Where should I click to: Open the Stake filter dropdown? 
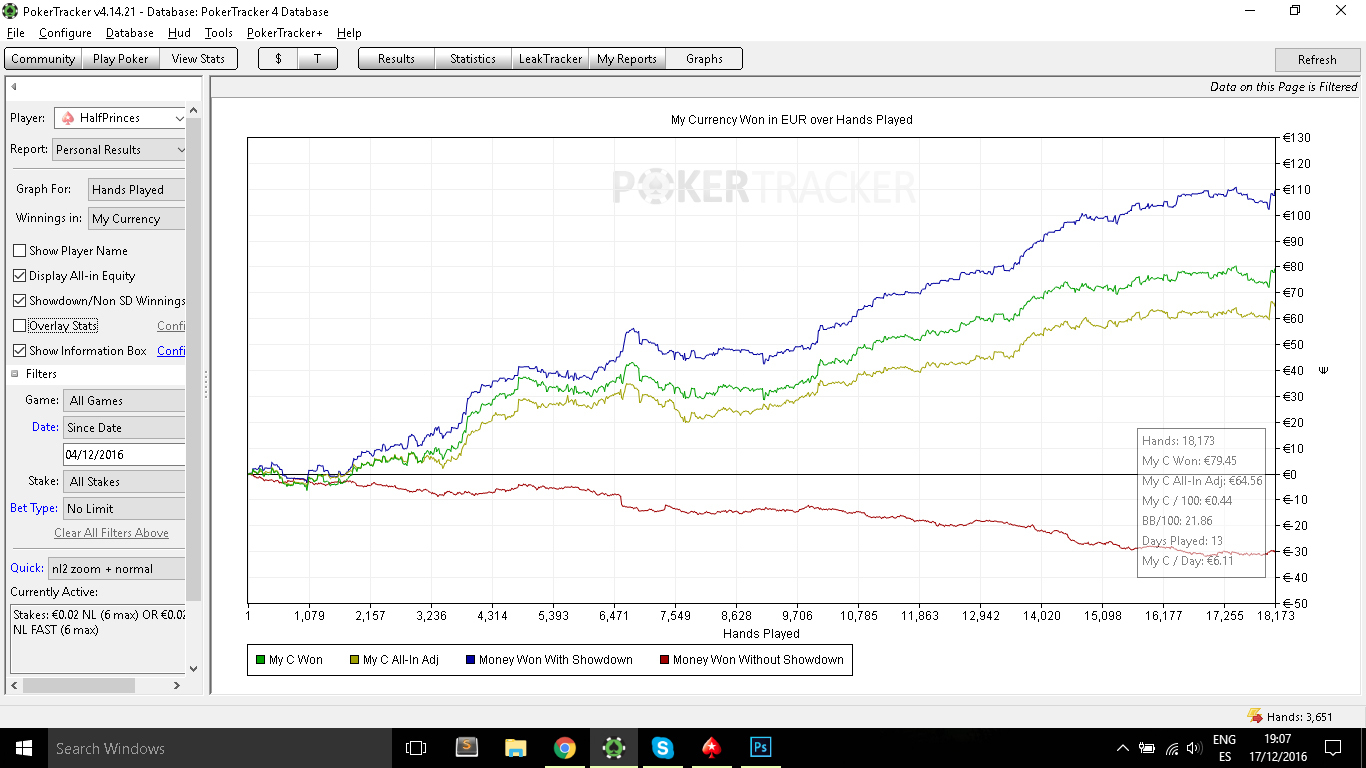[124, 482]
